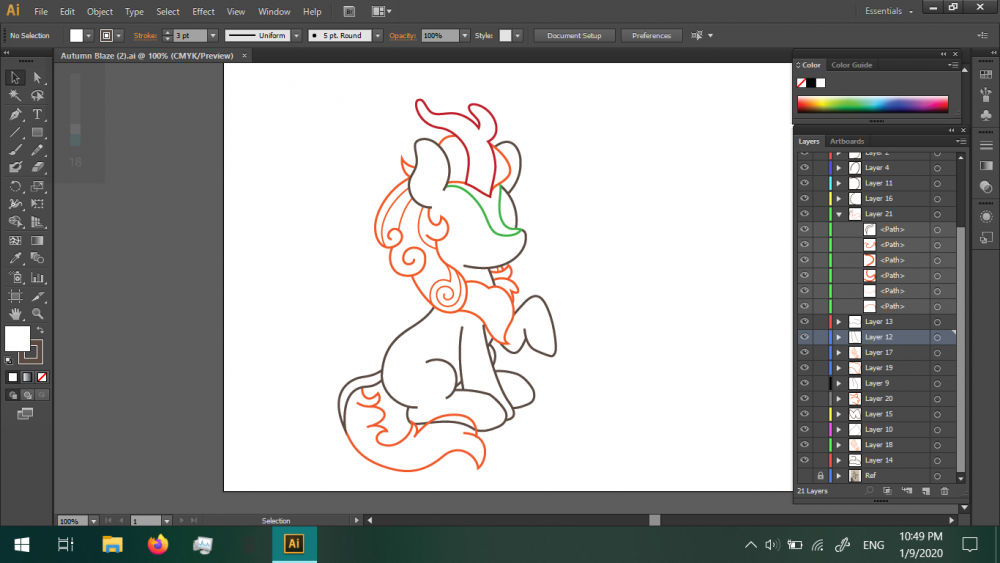Click the white Fill swatch in toolbox
Image resolution: width=1000 pixels, height=563 pixels.
pyautogui.click(x=17, y=338)
